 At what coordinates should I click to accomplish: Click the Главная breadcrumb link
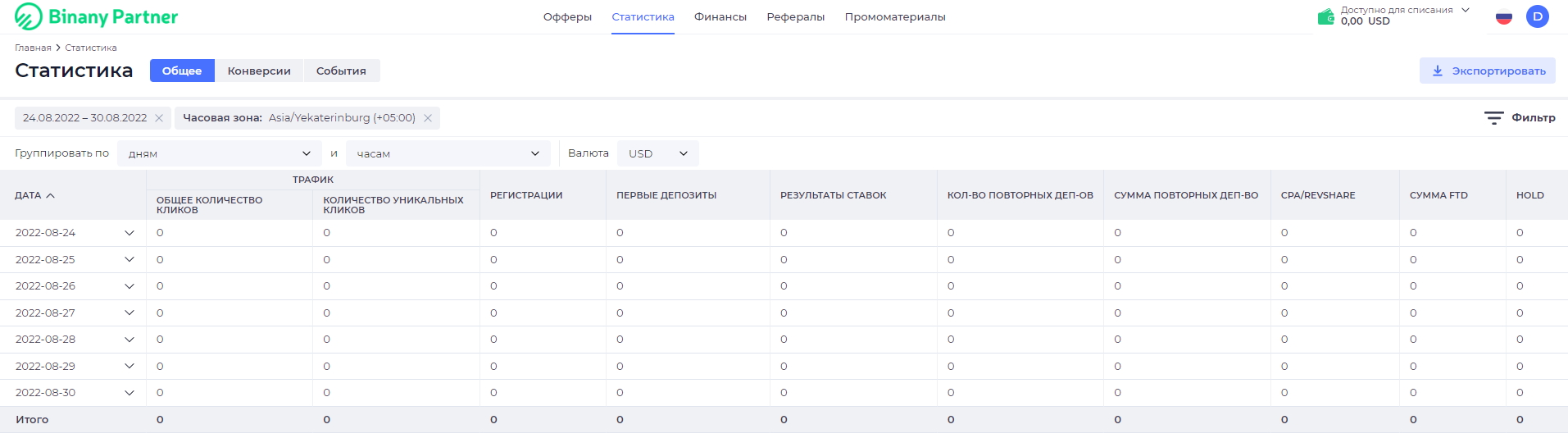coord(33,48)
